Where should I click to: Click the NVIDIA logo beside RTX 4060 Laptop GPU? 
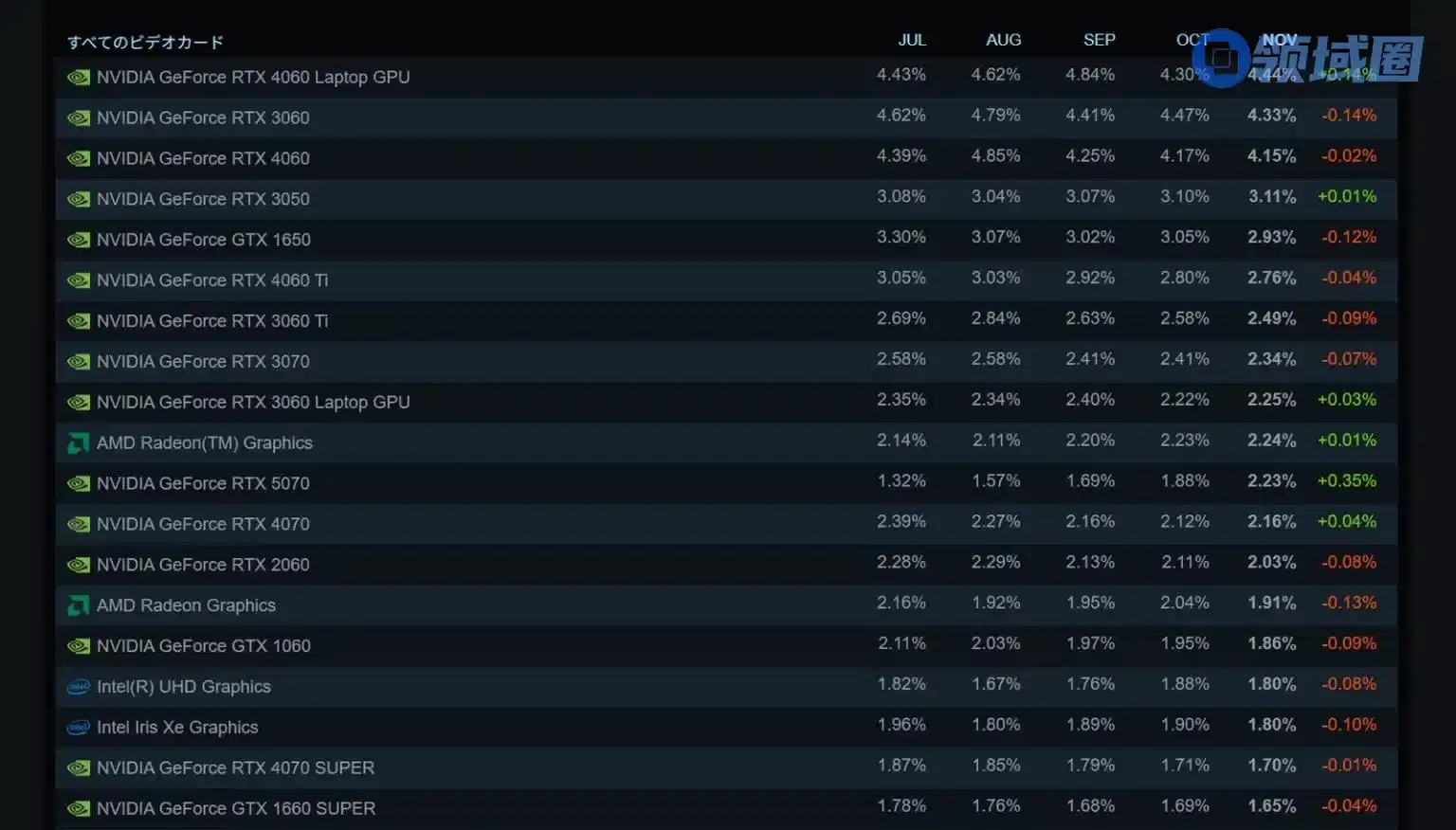click(79, 78)
